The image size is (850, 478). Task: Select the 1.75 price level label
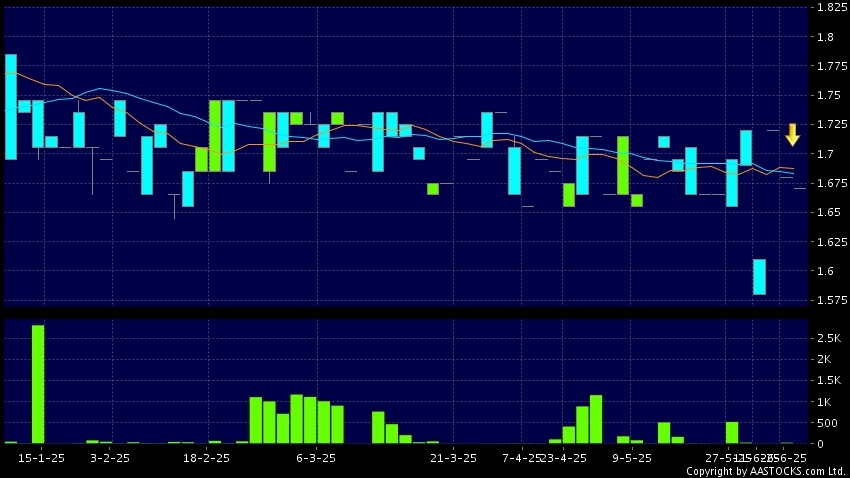[829, 95]
